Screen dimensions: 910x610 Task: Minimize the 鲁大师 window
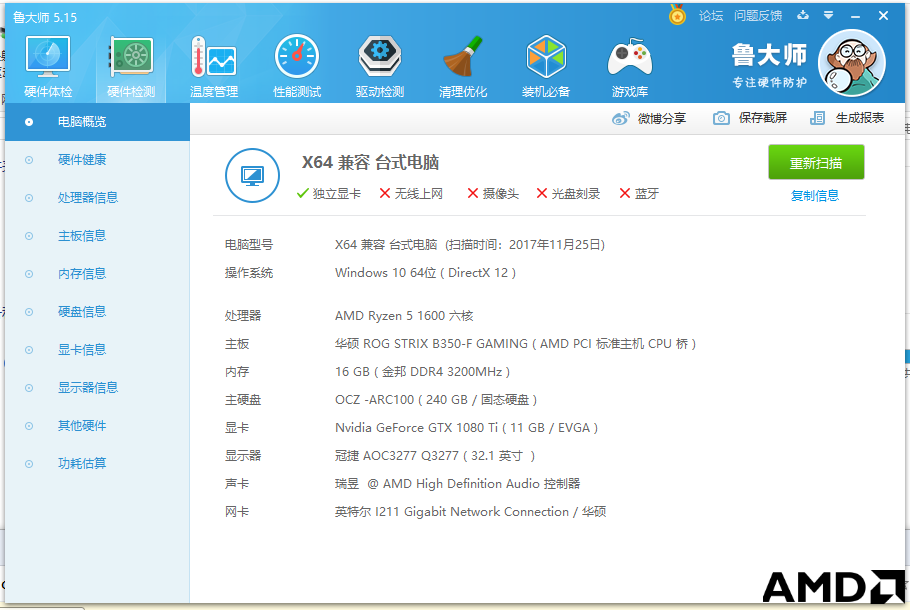(855, 16)
